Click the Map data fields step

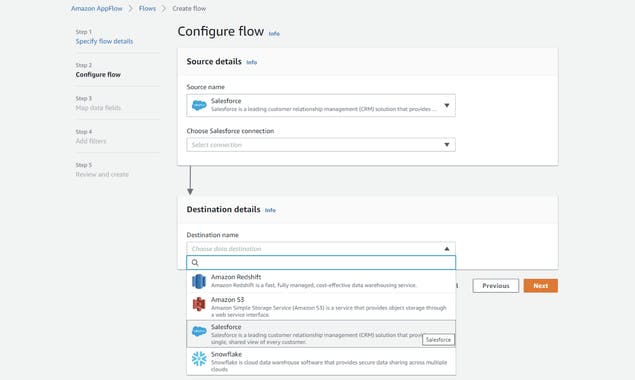pyautogui.click(x=98, y=108)
